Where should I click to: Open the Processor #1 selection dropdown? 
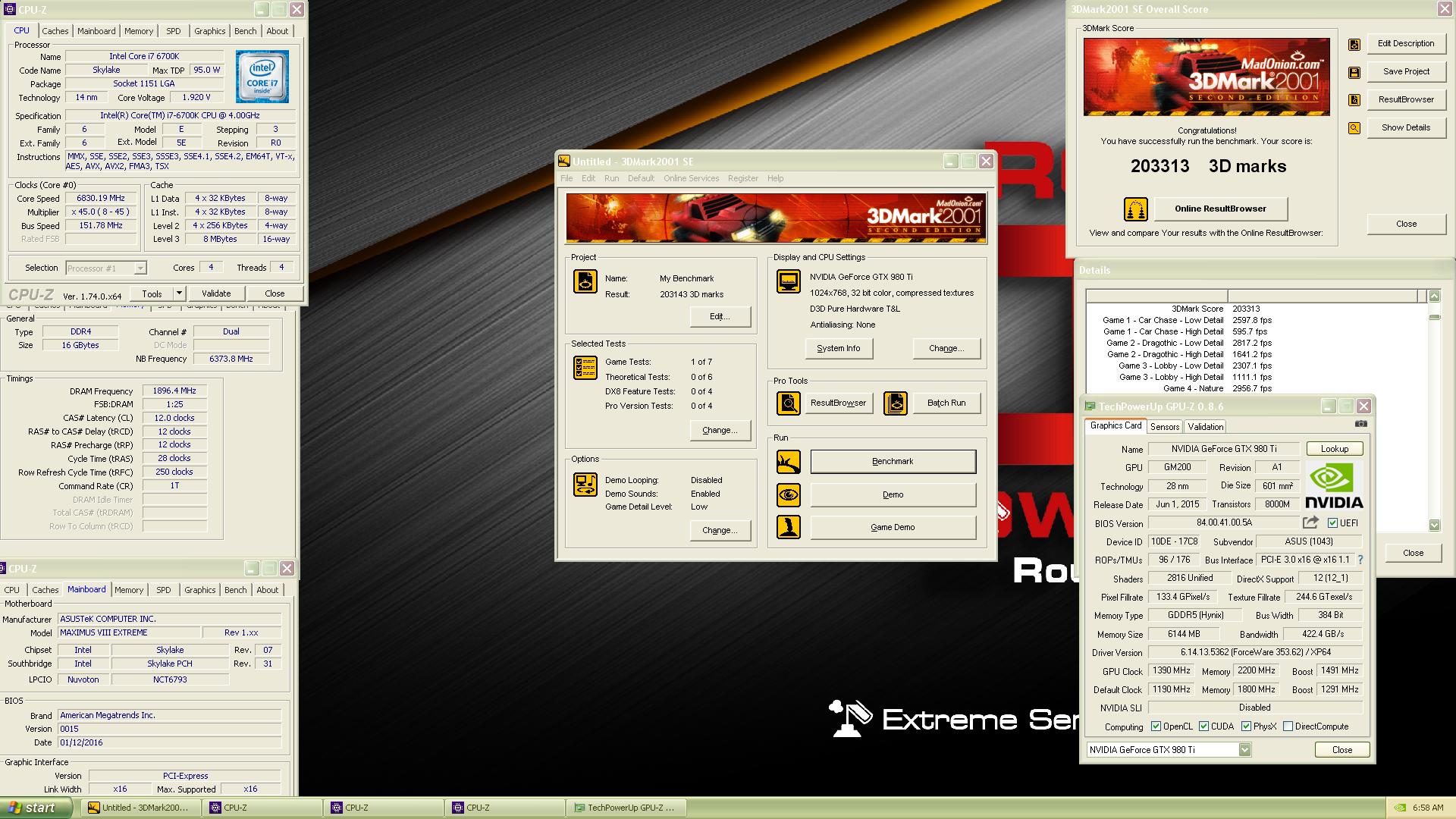[140, 268]
